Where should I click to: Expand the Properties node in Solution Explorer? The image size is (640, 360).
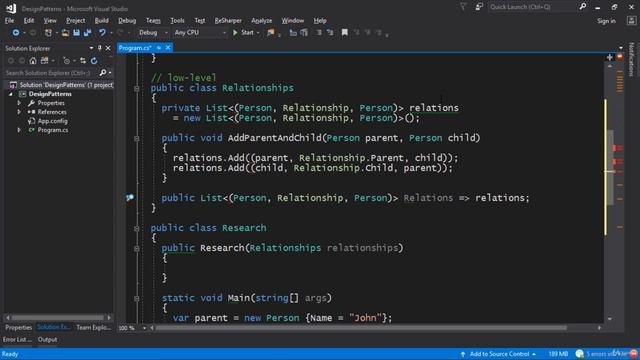(x=19, y=103)
